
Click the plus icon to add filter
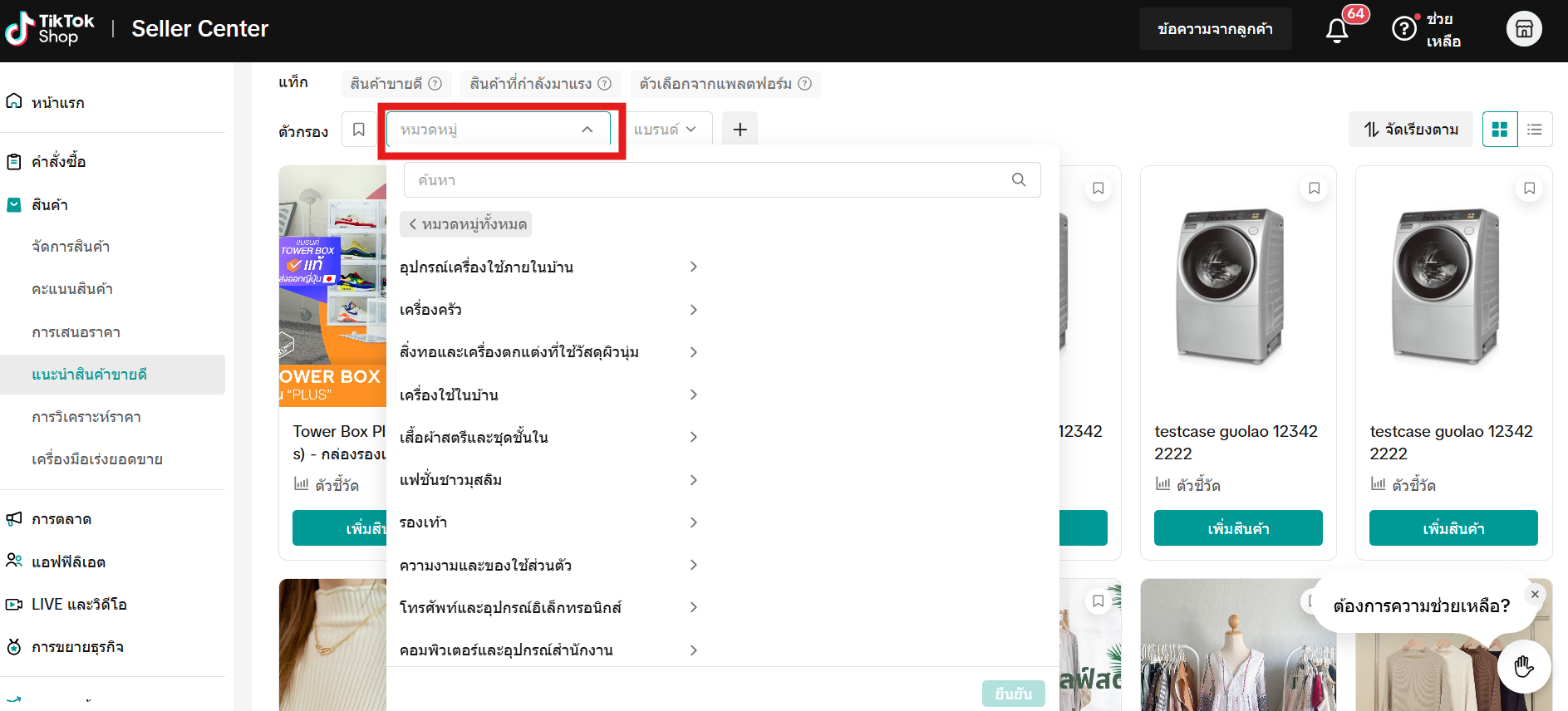(740, 130)
